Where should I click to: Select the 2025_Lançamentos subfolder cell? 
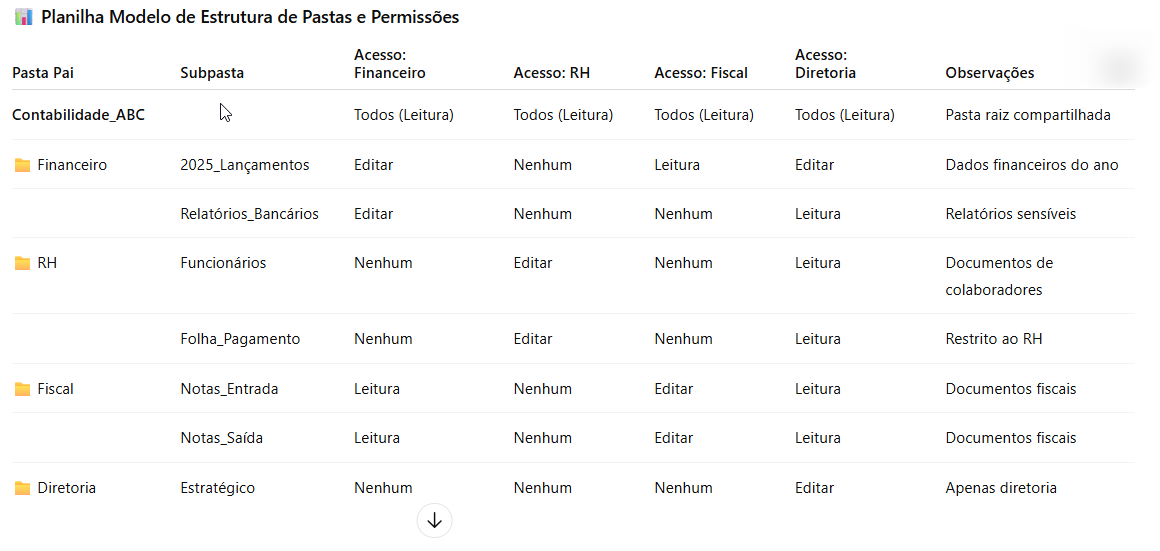point(245,165)
